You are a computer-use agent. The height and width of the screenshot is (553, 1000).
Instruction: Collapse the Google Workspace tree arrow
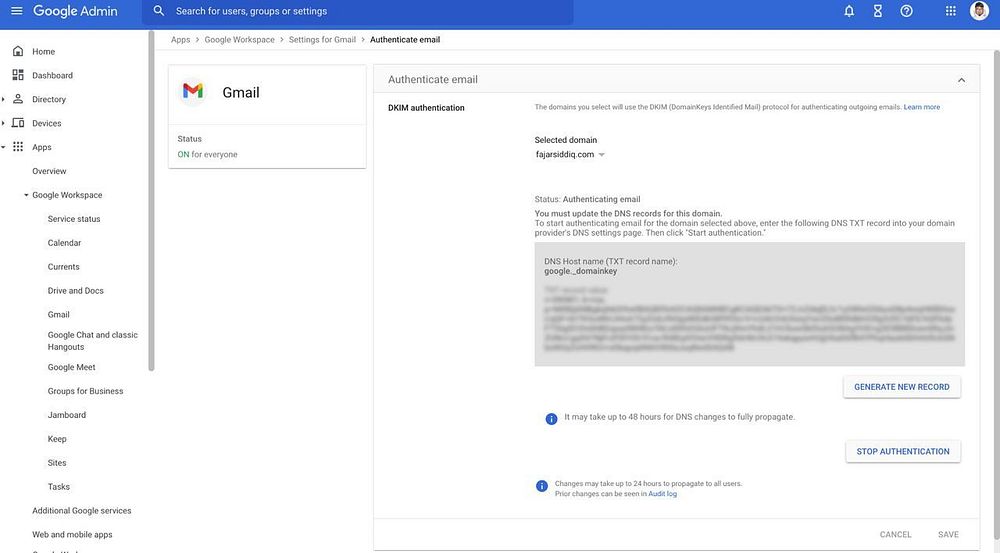click(x=26, y=195)
